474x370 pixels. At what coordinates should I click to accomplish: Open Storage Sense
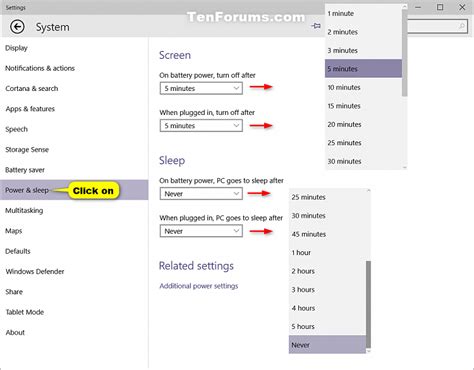pos(27,150)
